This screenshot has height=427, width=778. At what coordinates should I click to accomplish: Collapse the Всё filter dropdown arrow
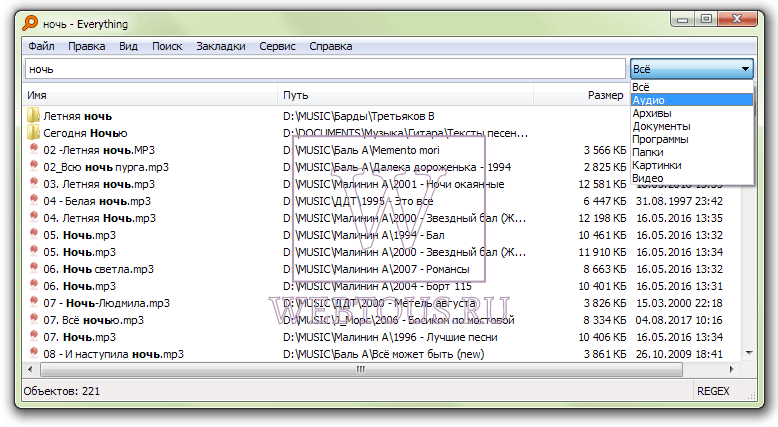coord(745,69)
